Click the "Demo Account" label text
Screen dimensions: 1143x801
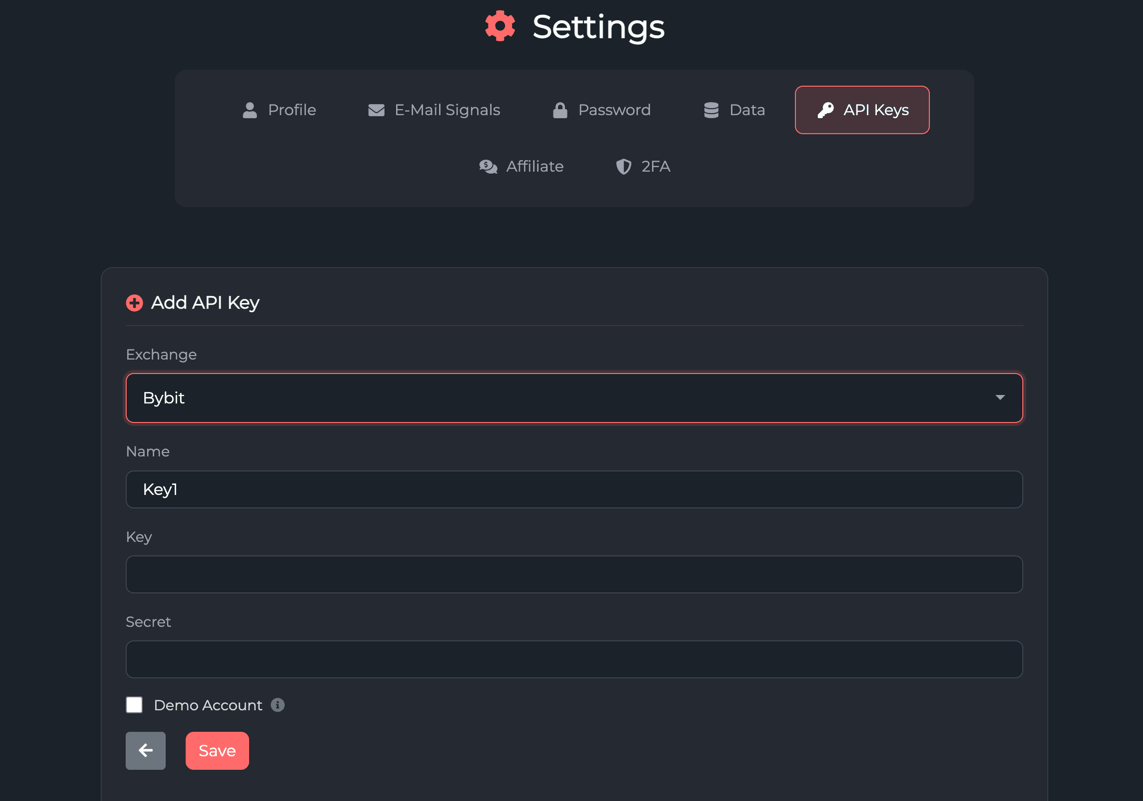pyautogui.click(x=208, y=706)
